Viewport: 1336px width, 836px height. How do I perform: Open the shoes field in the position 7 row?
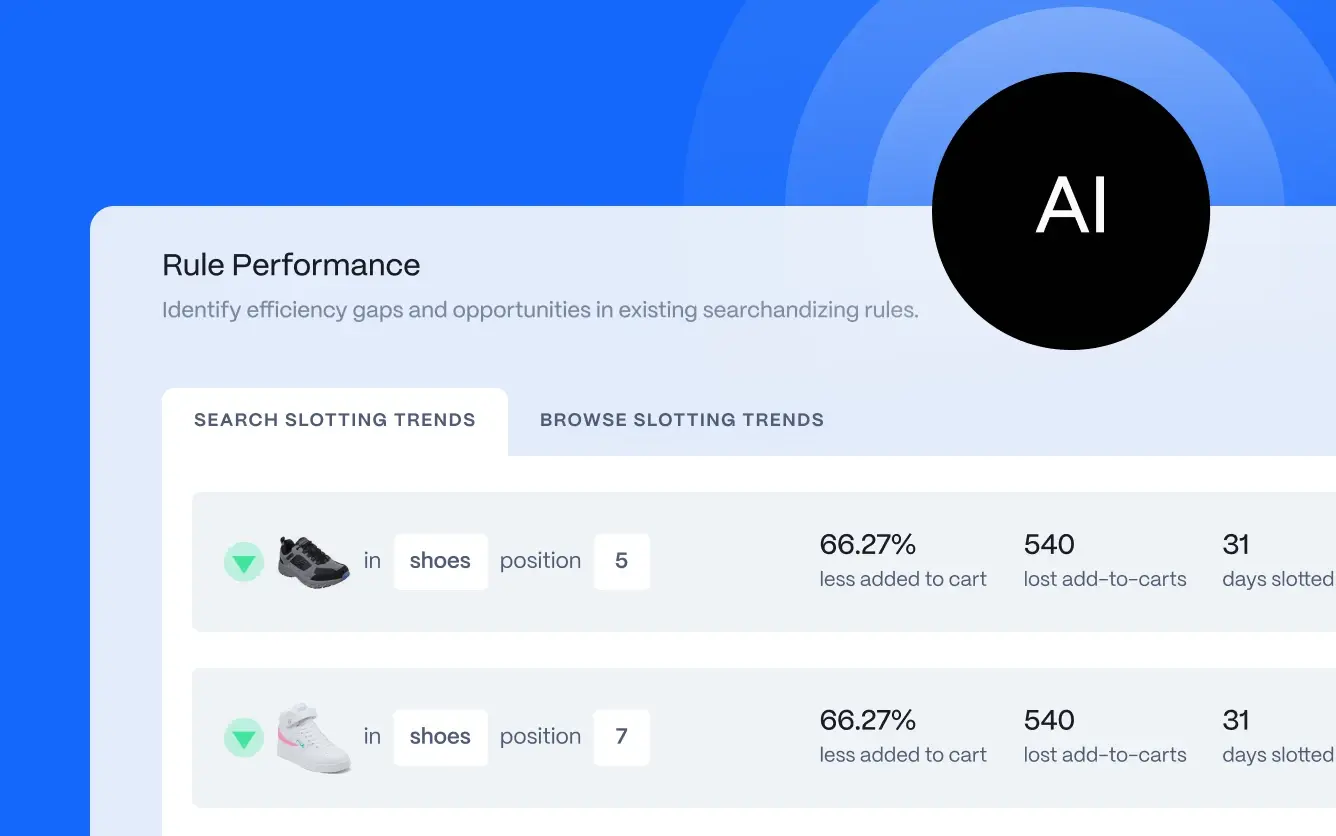(440, 737)
